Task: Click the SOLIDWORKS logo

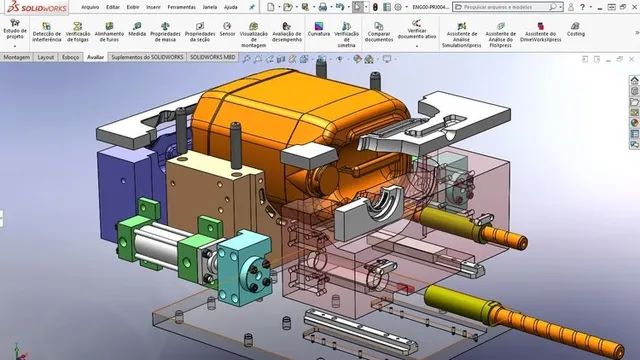Action: (36, 7)
